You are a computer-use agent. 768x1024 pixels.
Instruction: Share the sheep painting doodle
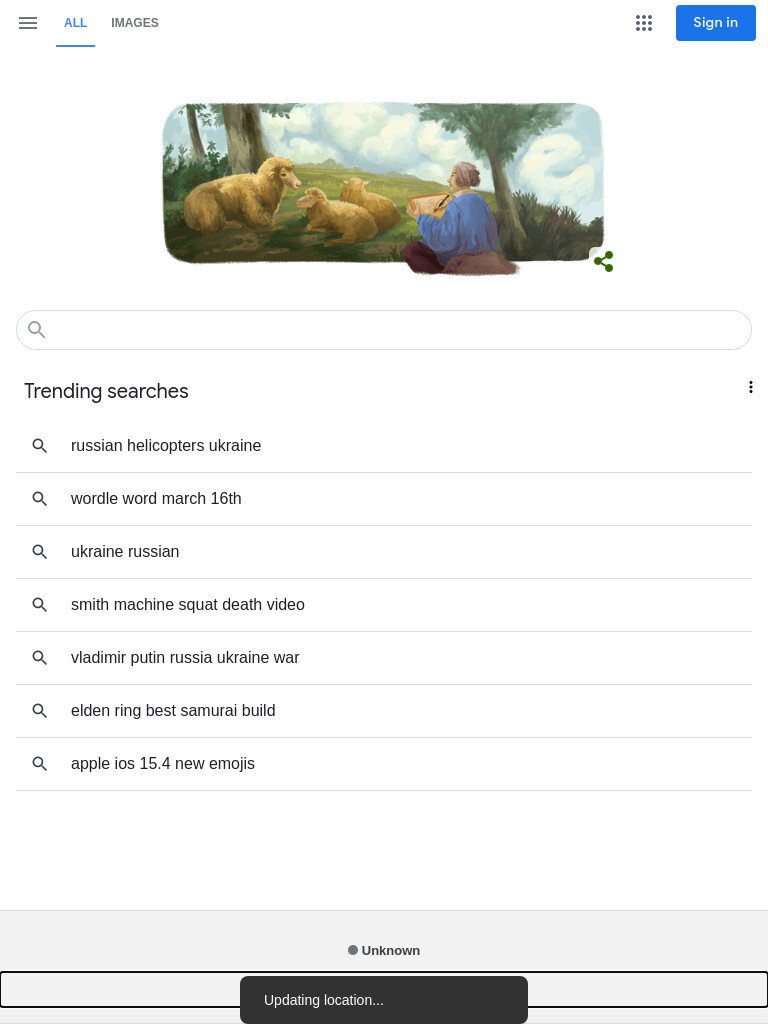[x=603, y=261]
